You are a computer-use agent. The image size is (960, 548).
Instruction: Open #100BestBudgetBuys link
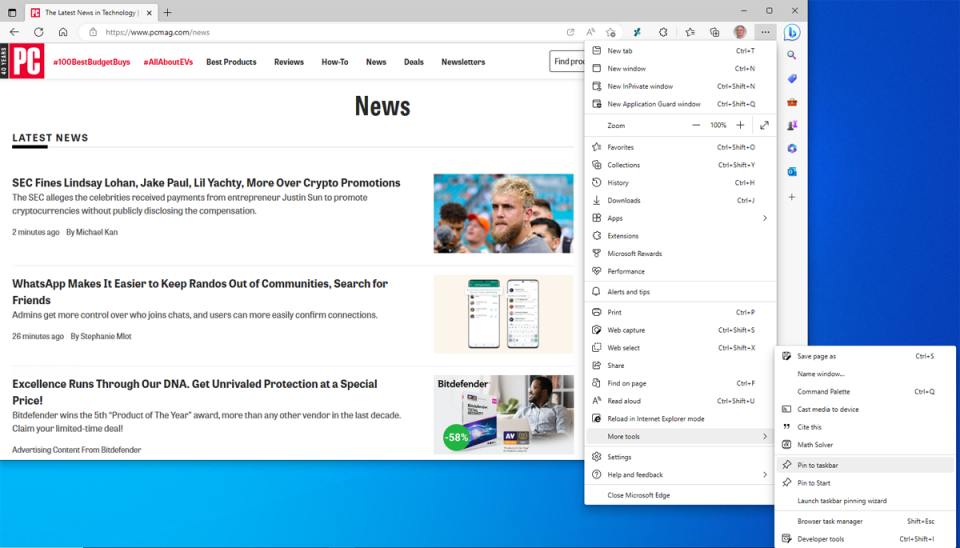pyautogui.click(x=92, y=62)
